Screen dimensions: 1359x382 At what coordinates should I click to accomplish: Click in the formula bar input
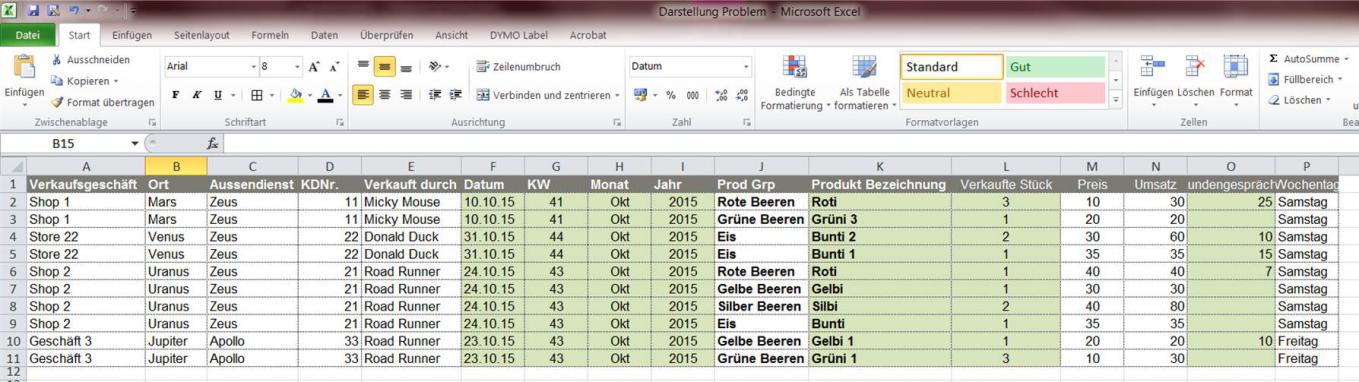[790, 144]
